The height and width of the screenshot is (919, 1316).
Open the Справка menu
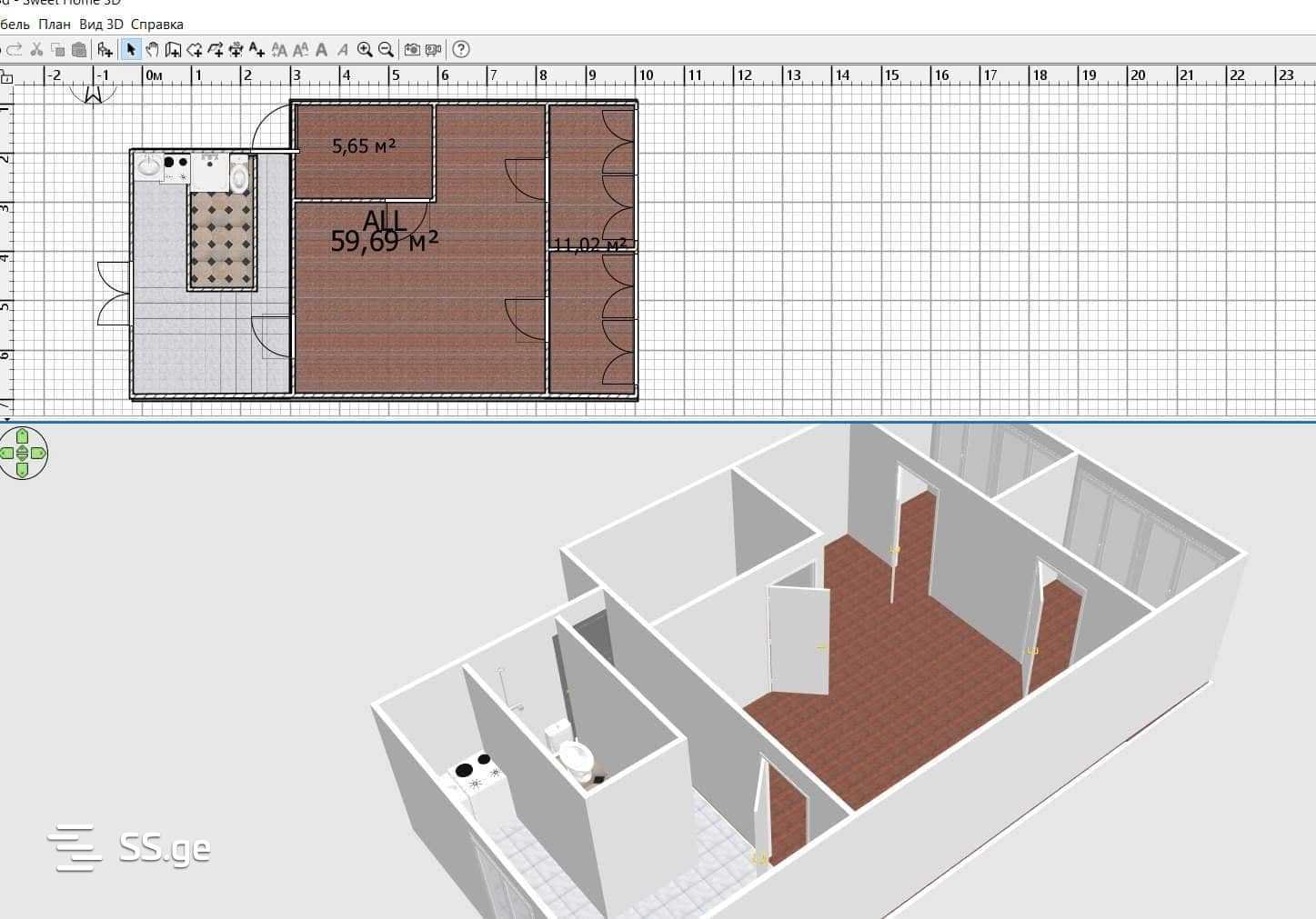click(156, 25)
